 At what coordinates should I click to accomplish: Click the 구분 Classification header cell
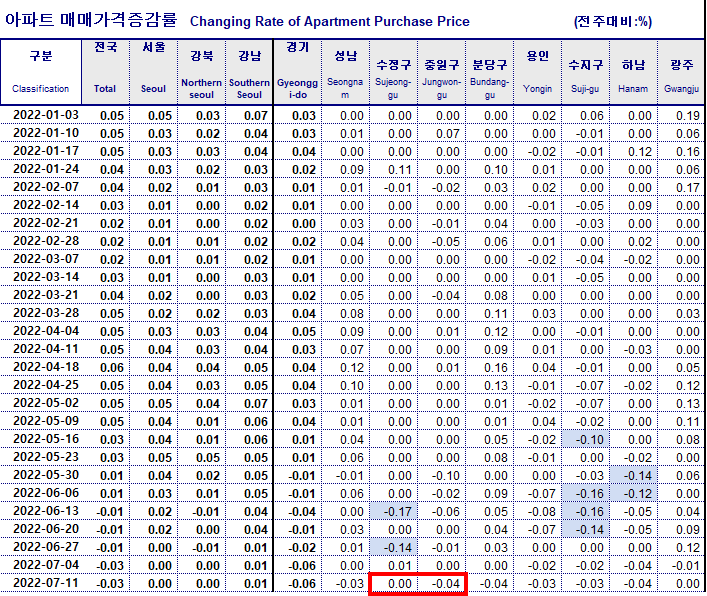[41, 72]
